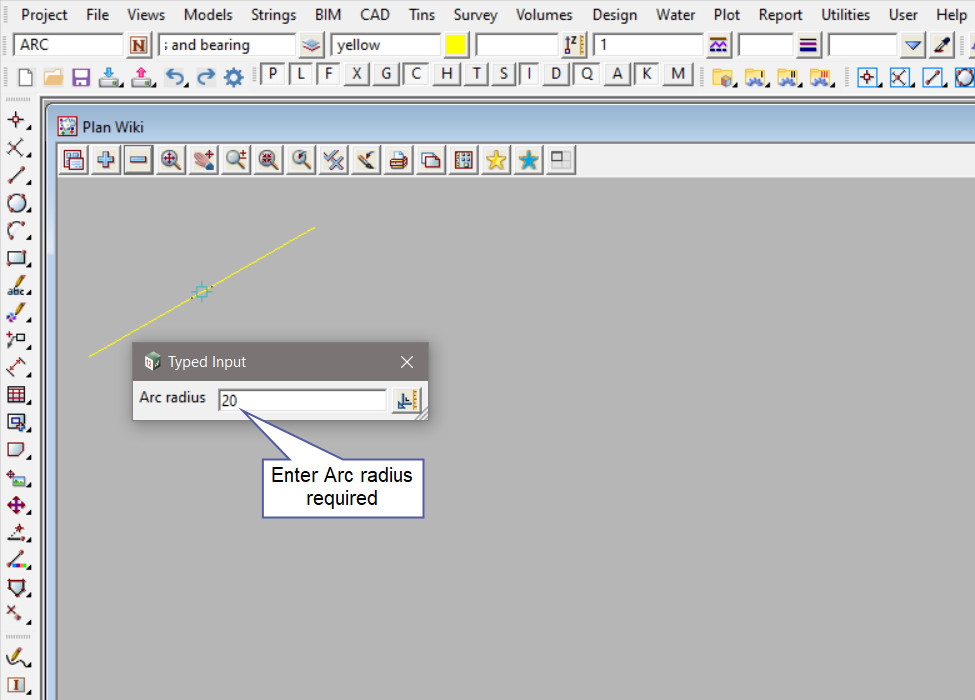The height and width of the screenshot is (700, 975).
Task: Click the undo arrow icon
Action: 175,77
